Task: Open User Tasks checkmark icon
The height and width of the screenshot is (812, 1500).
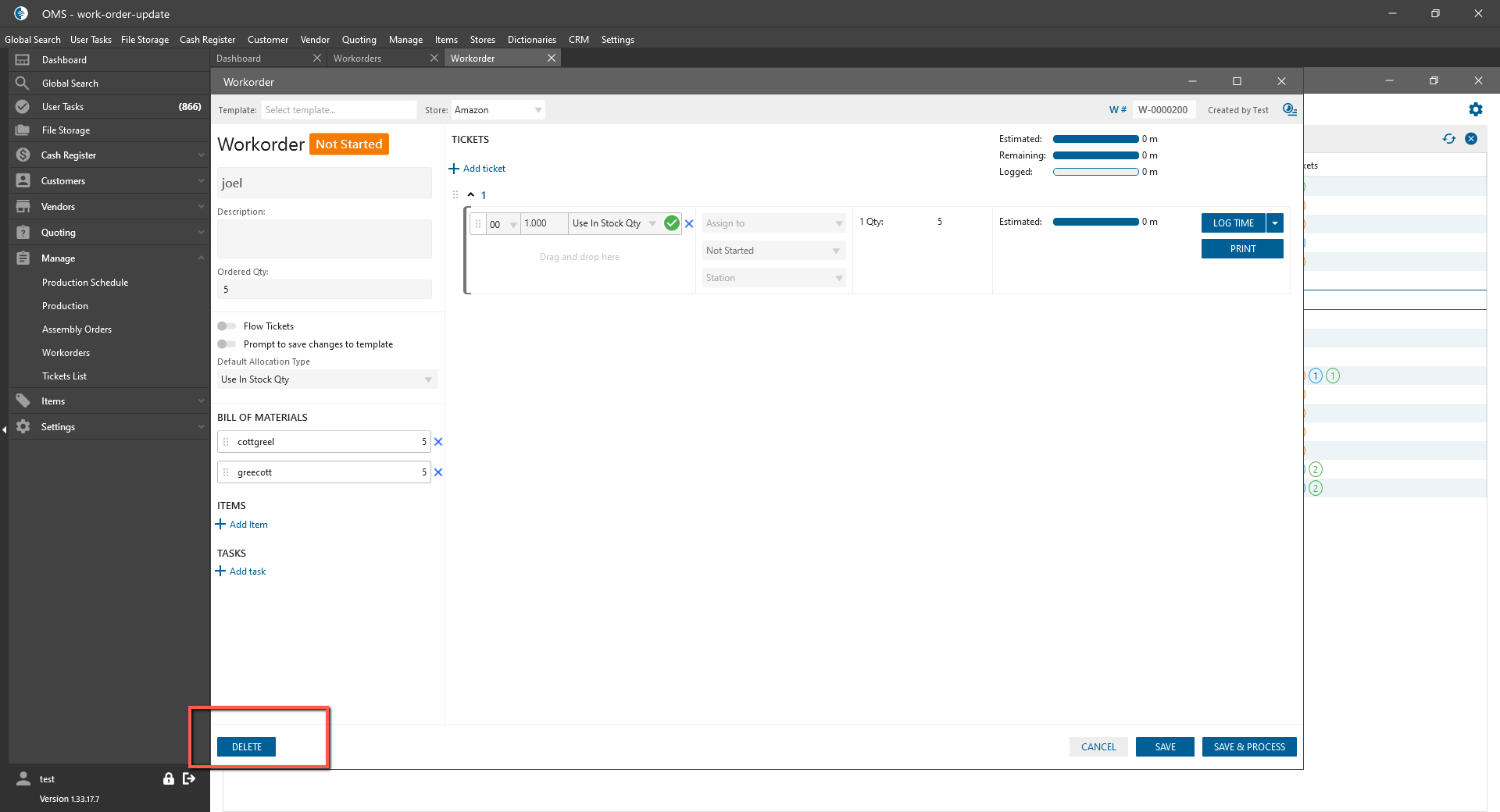Action: point(23,107)
